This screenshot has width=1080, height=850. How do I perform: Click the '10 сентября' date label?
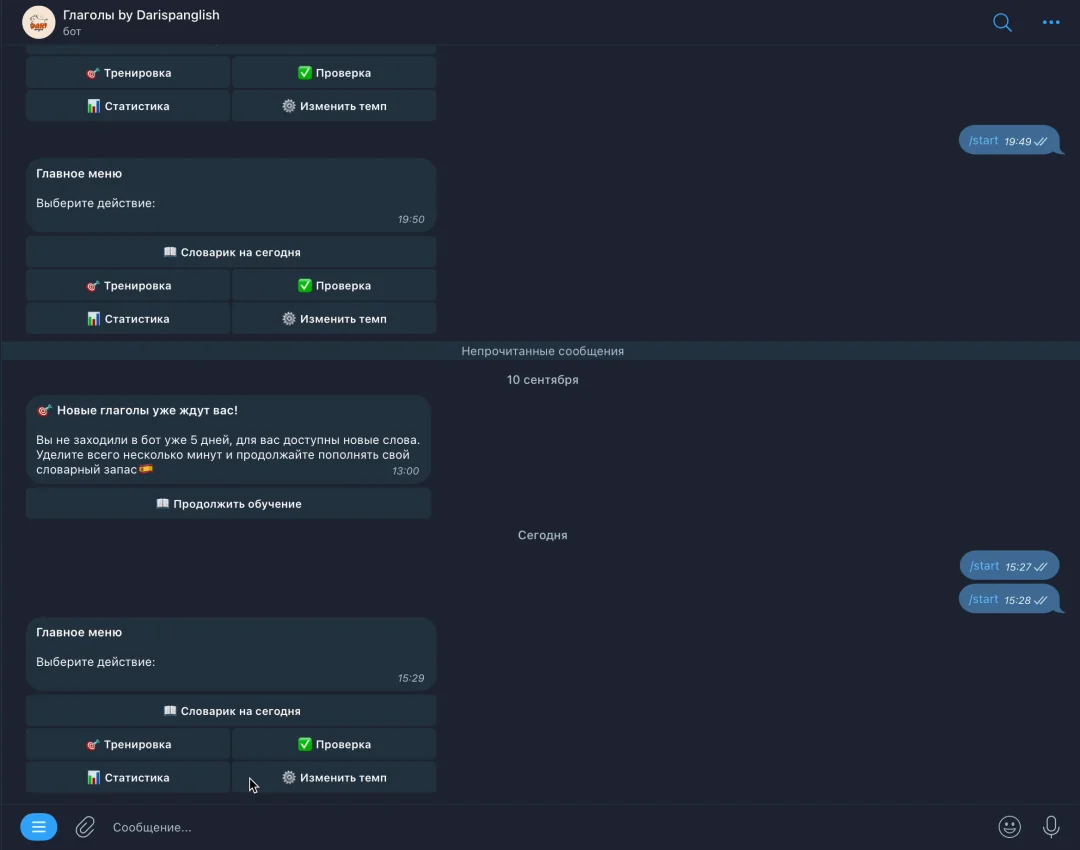coord(542,380)
